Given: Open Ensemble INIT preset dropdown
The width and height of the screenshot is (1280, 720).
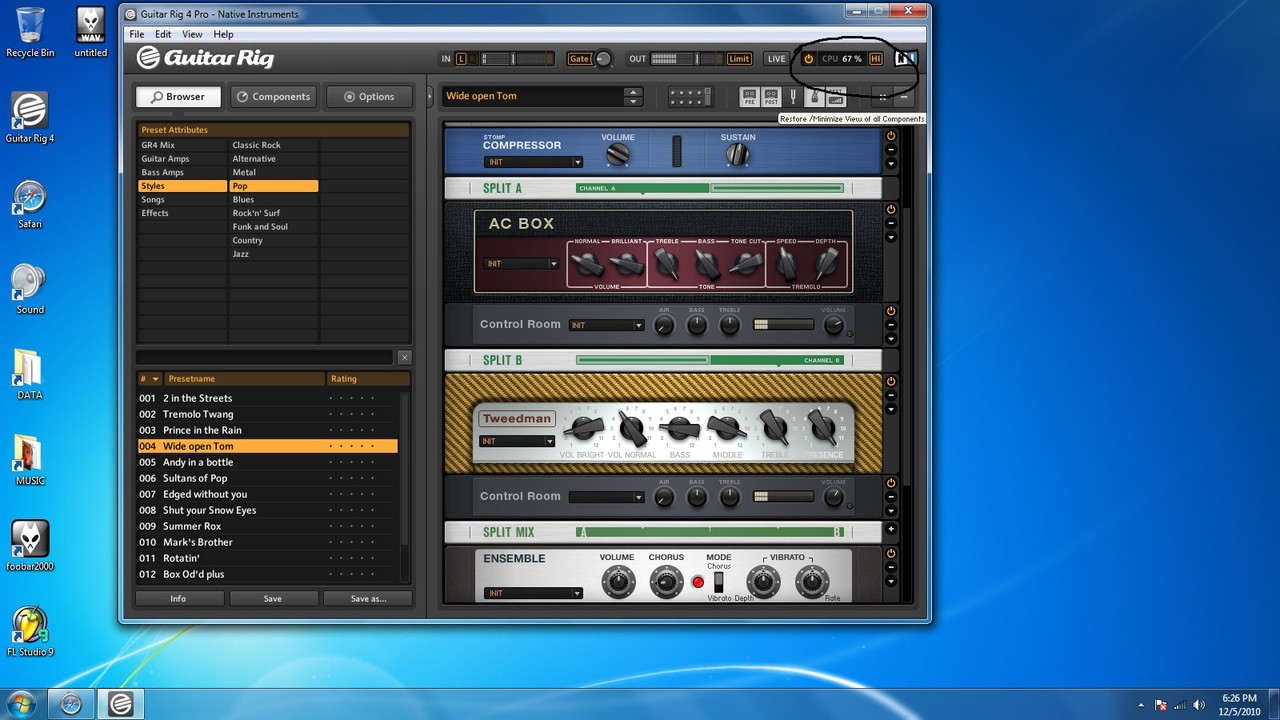Looking at the screenshot, I should coord(533,593).
